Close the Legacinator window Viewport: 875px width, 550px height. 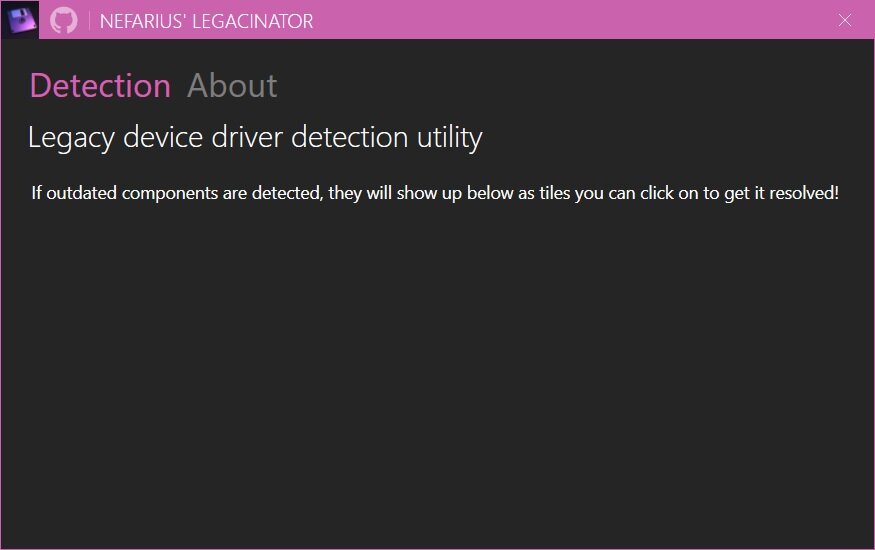point(844,20)
